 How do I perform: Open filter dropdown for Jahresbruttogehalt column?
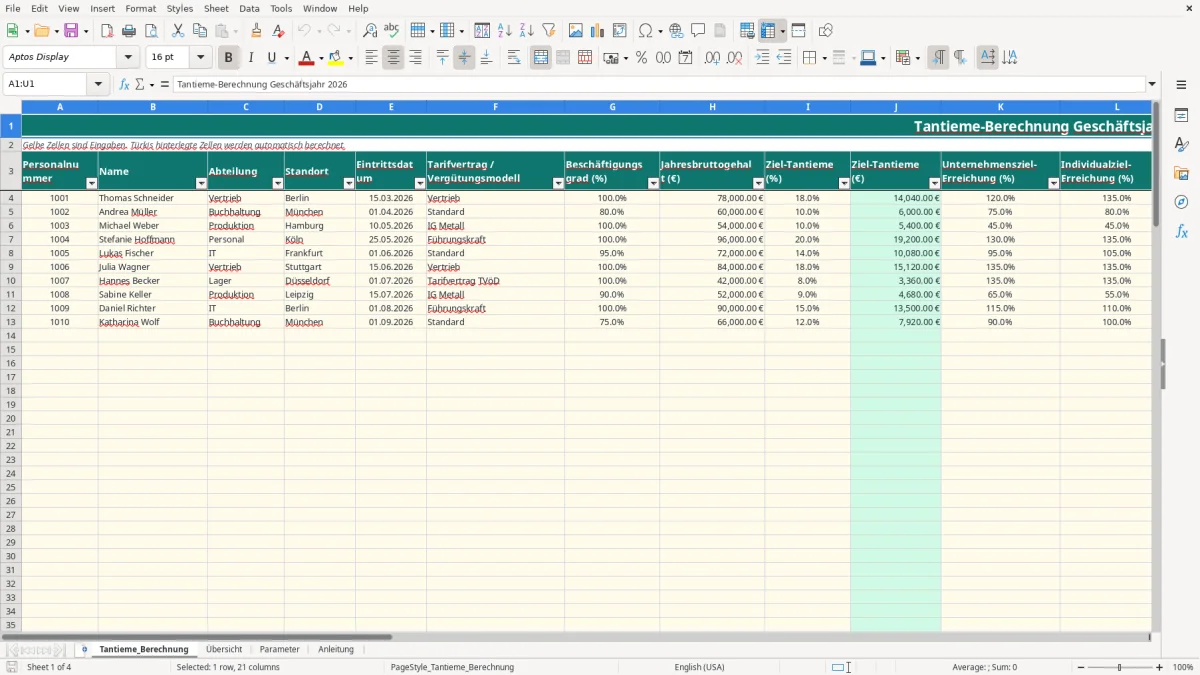pos(758,183)
